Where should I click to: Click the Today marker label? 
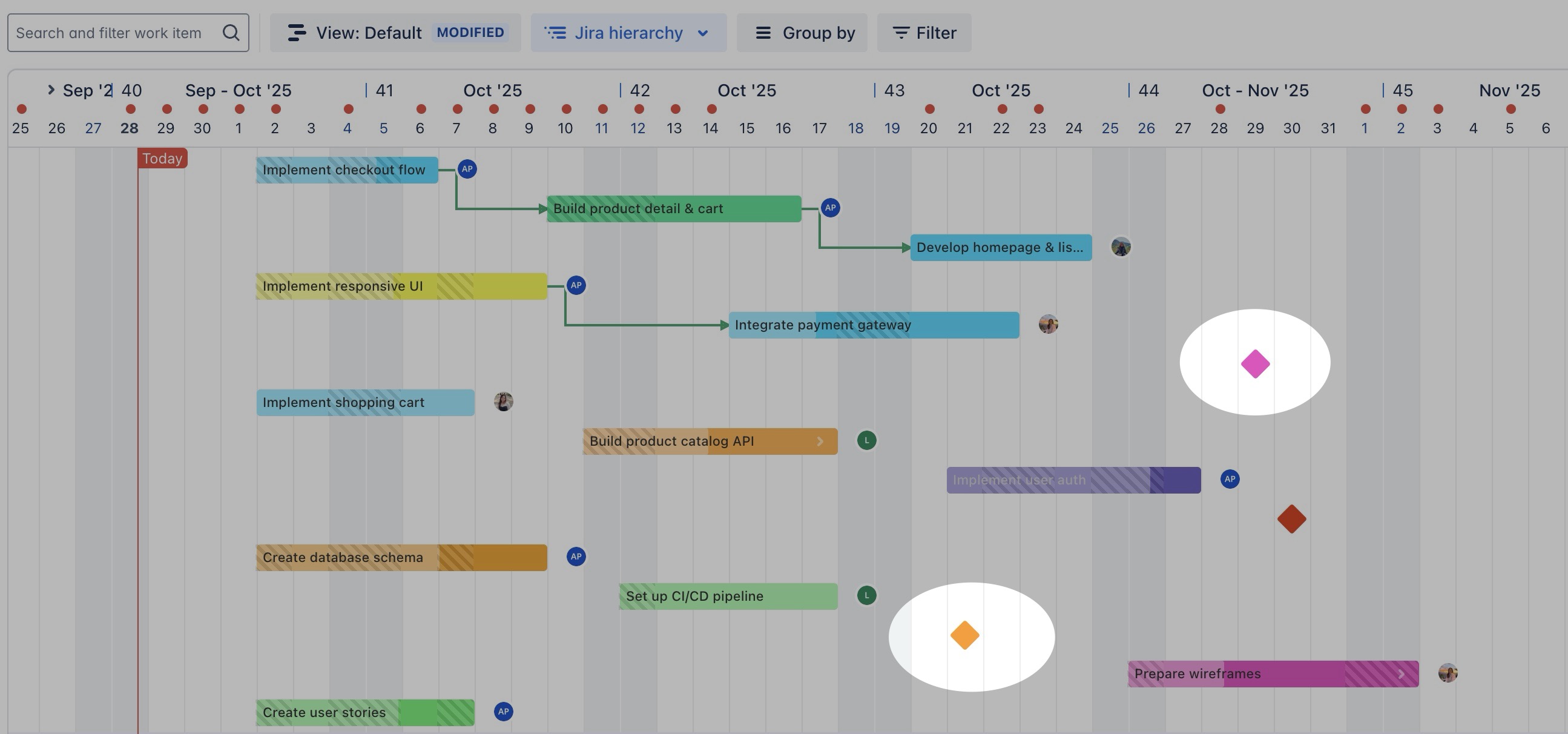[x=162, y=159]
